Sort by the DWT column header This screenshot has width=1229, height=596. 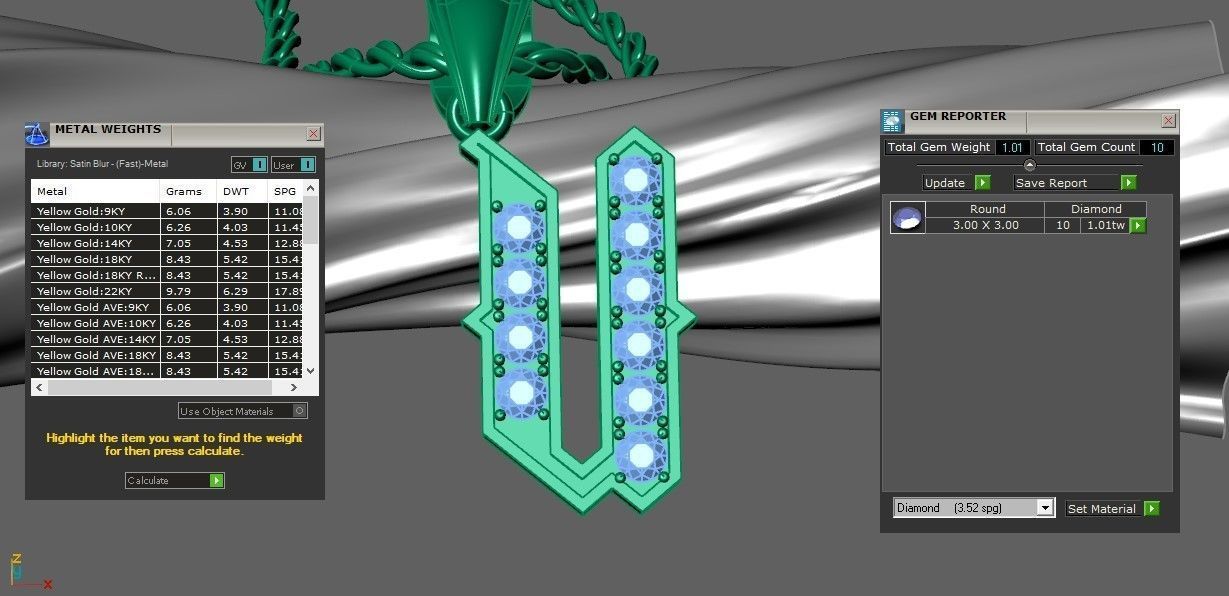pyautogui.click(x=243, y=191)
